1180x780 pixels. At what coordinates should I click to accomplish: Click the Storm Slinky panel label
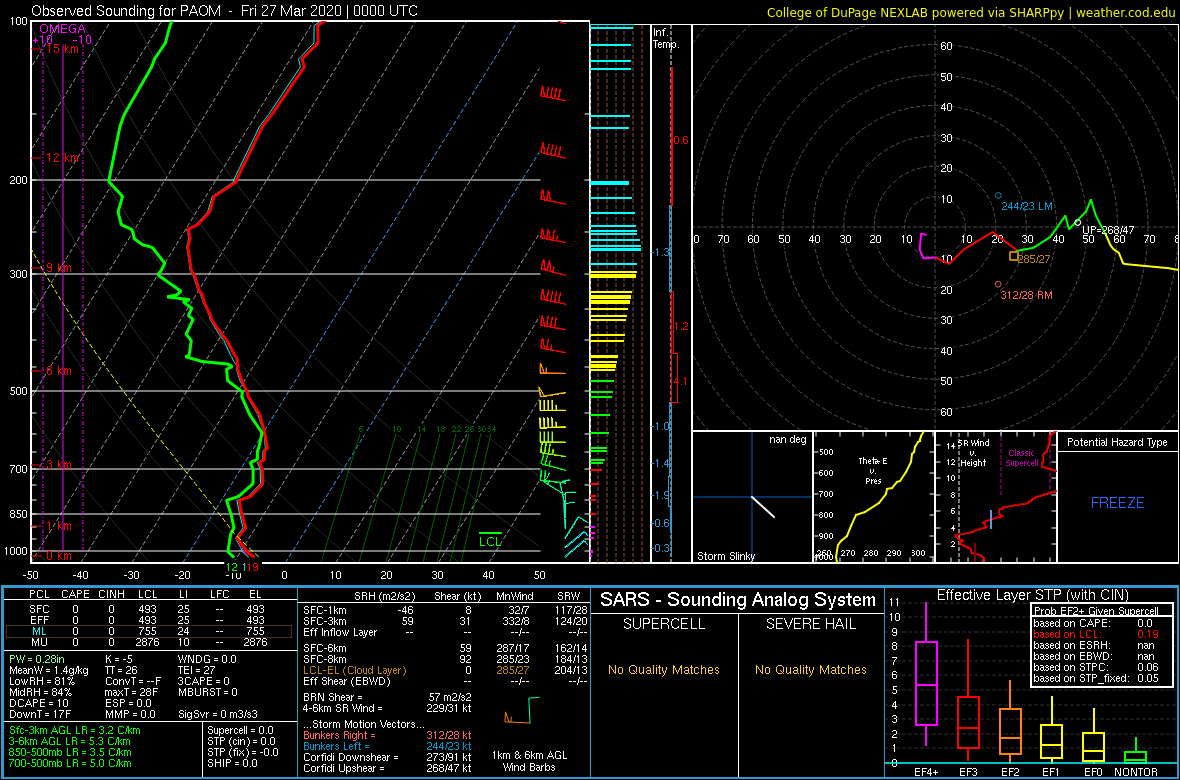point(727,556)
